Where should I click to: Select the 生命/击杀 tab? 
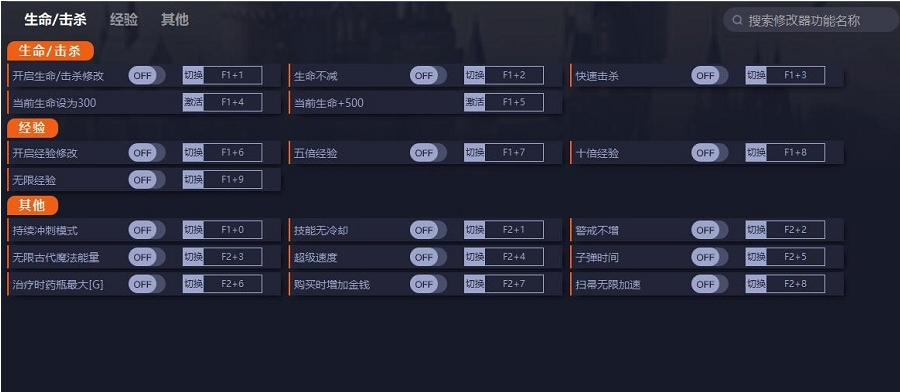pos(56,20)
